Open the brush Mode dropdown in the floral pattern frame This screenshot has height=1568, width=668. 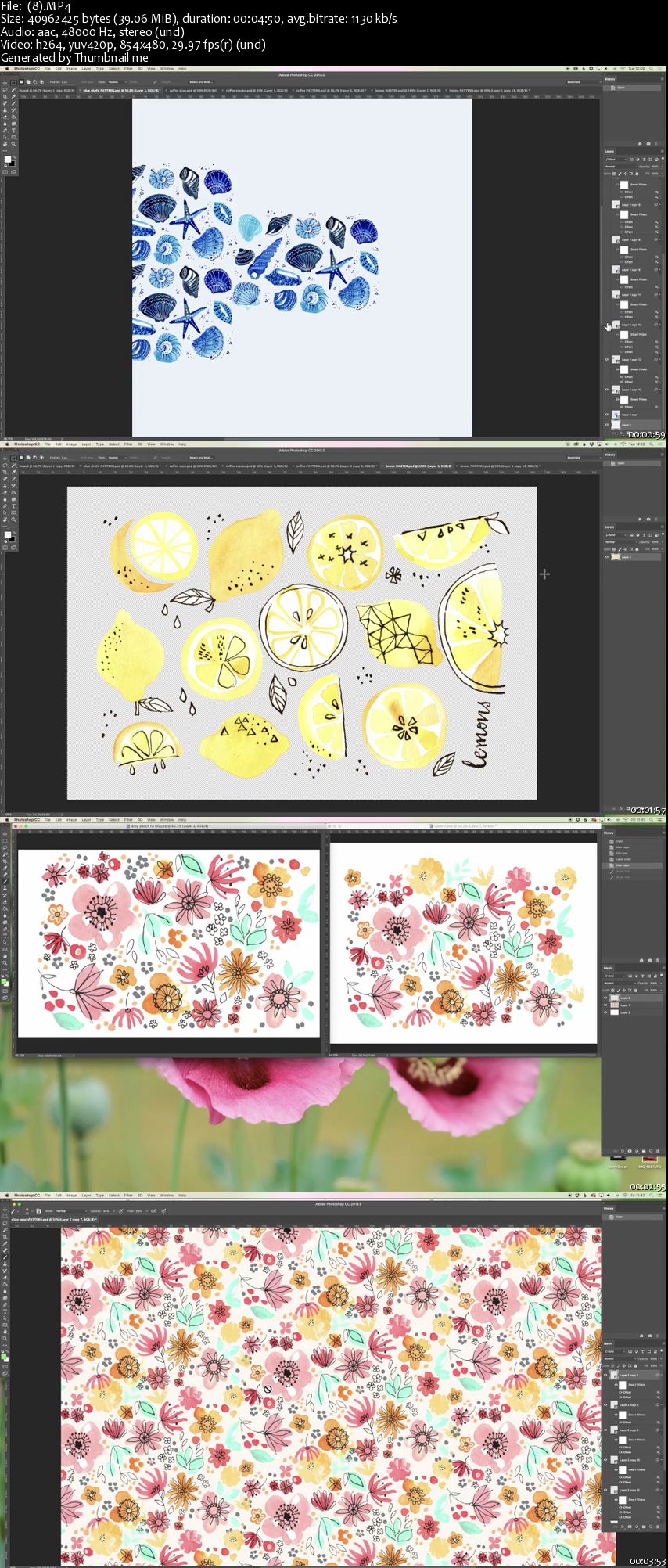coord(73,1211)
